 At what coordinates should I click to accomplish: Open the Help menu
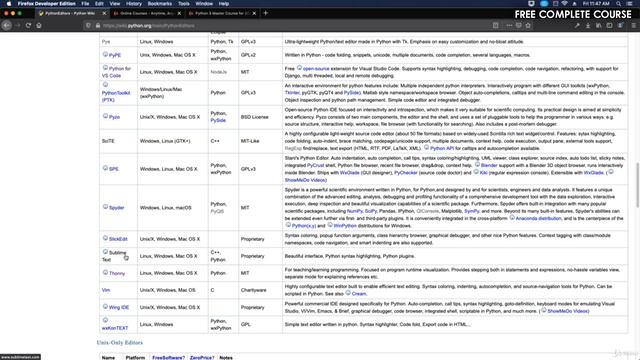coord(224,4)
